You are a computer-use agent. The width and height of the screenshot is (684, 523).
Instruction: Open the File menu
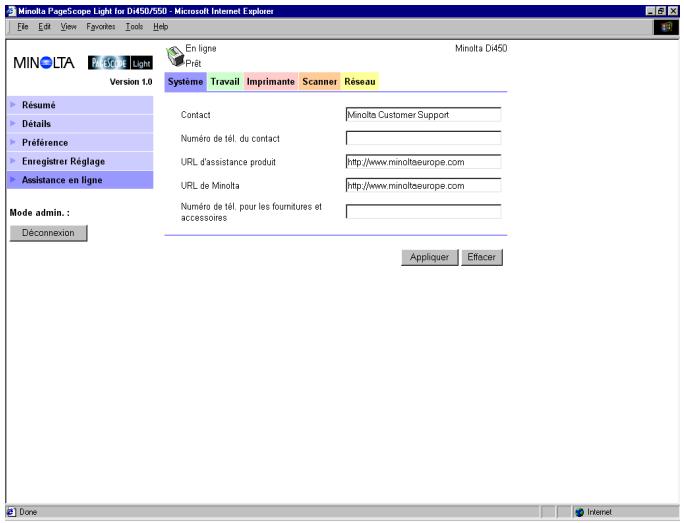23,27
